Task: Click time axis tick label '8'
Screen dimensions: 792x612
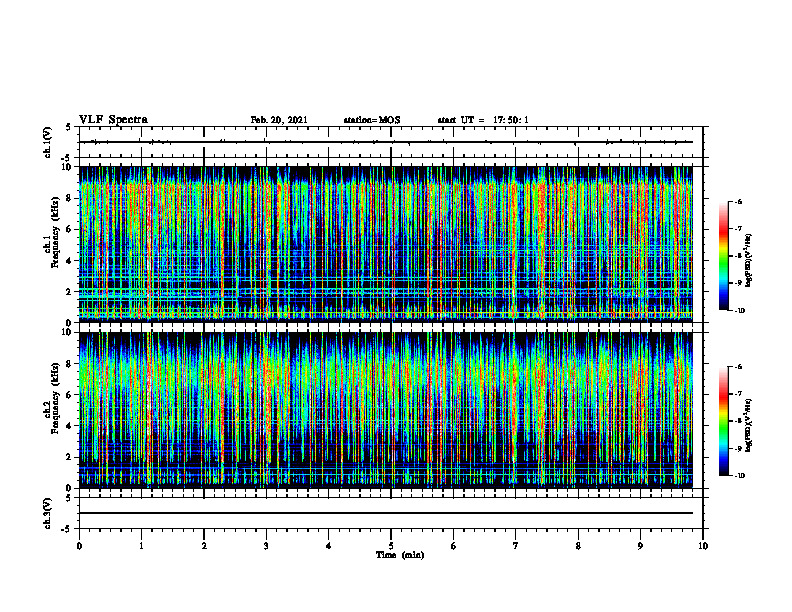Action: coord(578,546)
